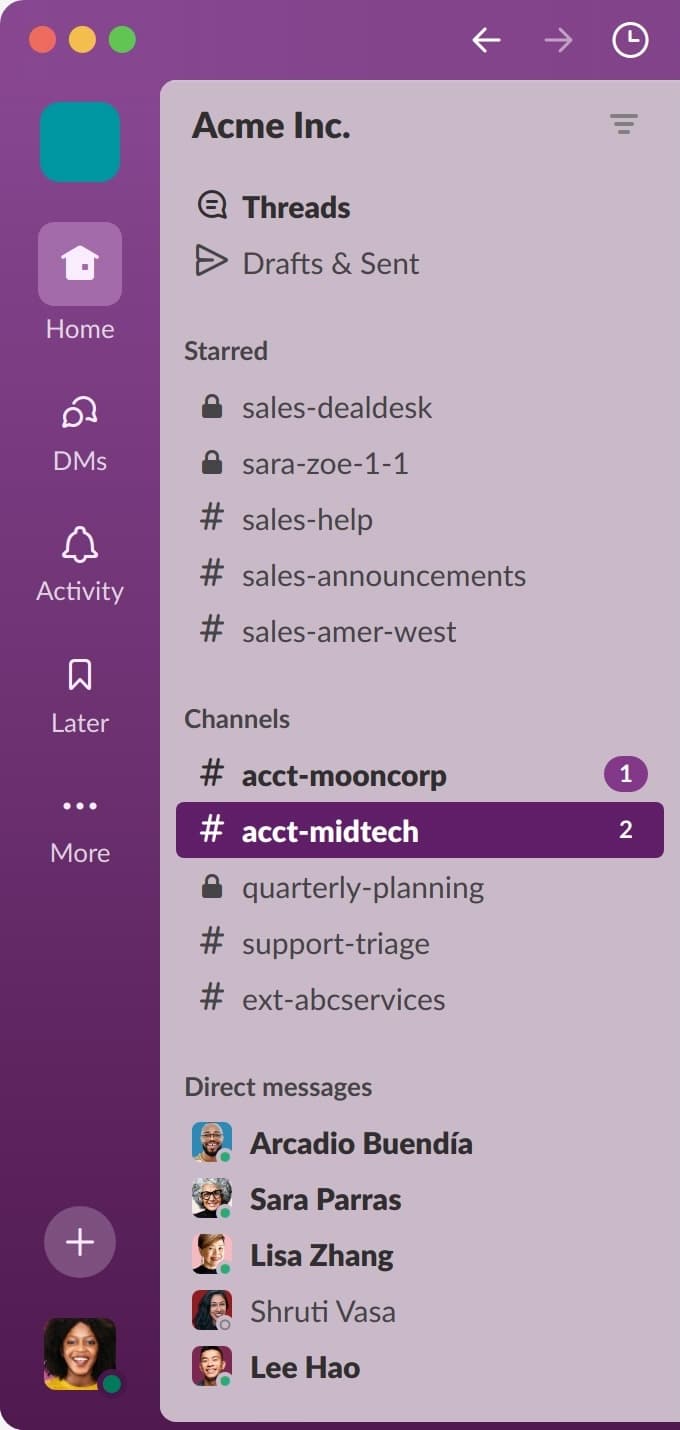The height and width of the screenshot is (1430, 680).
Task: Click the filter icon beside Acme Inc.
Action: tap(624, 124)
